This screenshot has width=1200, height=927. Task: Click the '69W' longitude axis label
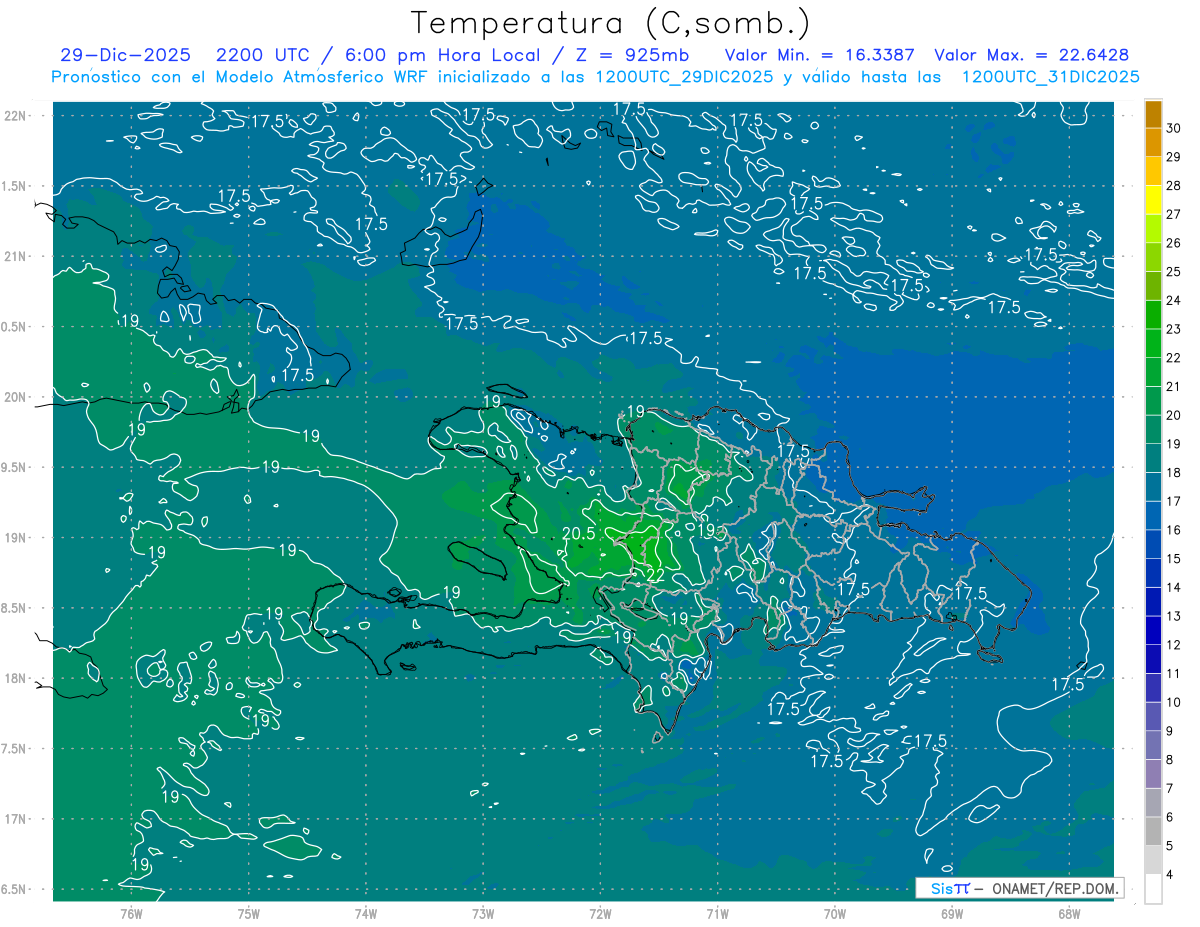952,913
